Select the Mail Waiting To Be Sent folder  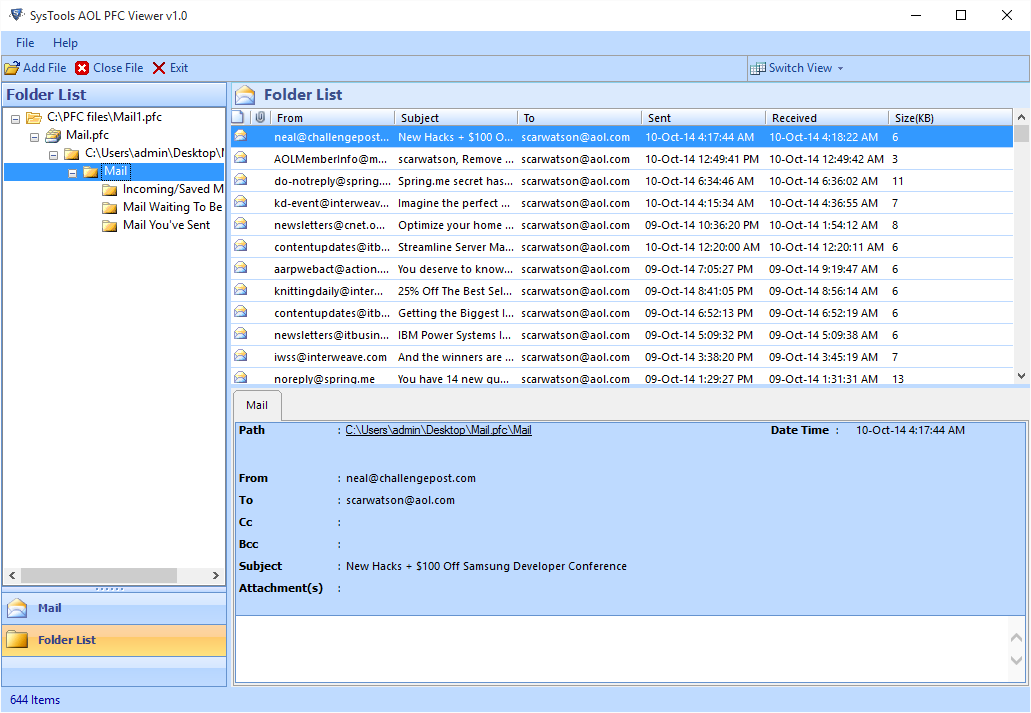point(171,208)
